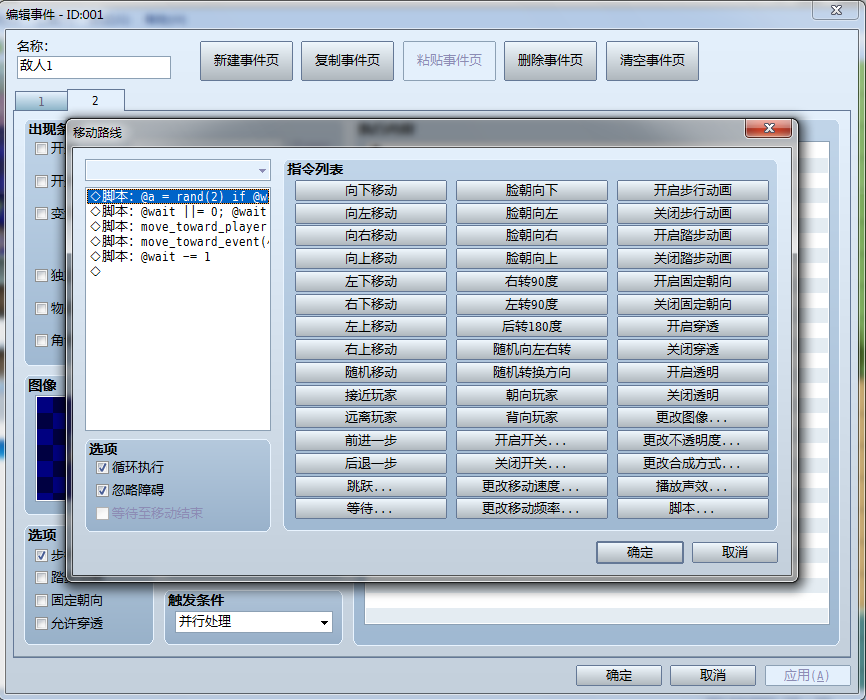The image size is (866, 700).
Task: Click the 名称 field containing 敌人1
Action: pos(94,67)
